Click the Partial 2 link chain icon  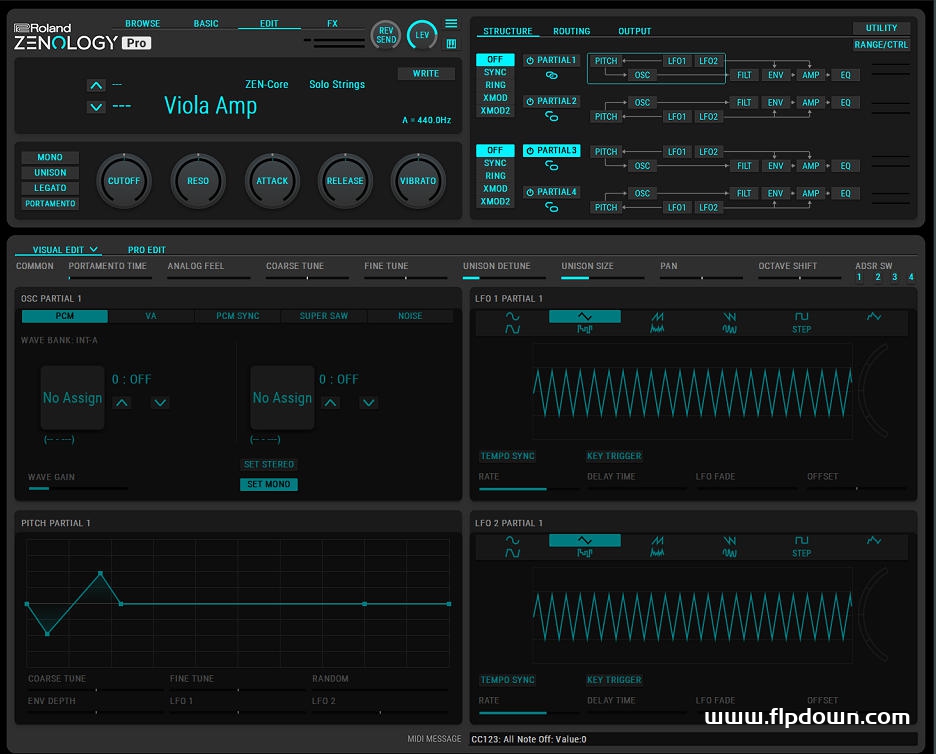tap(552, 116)
